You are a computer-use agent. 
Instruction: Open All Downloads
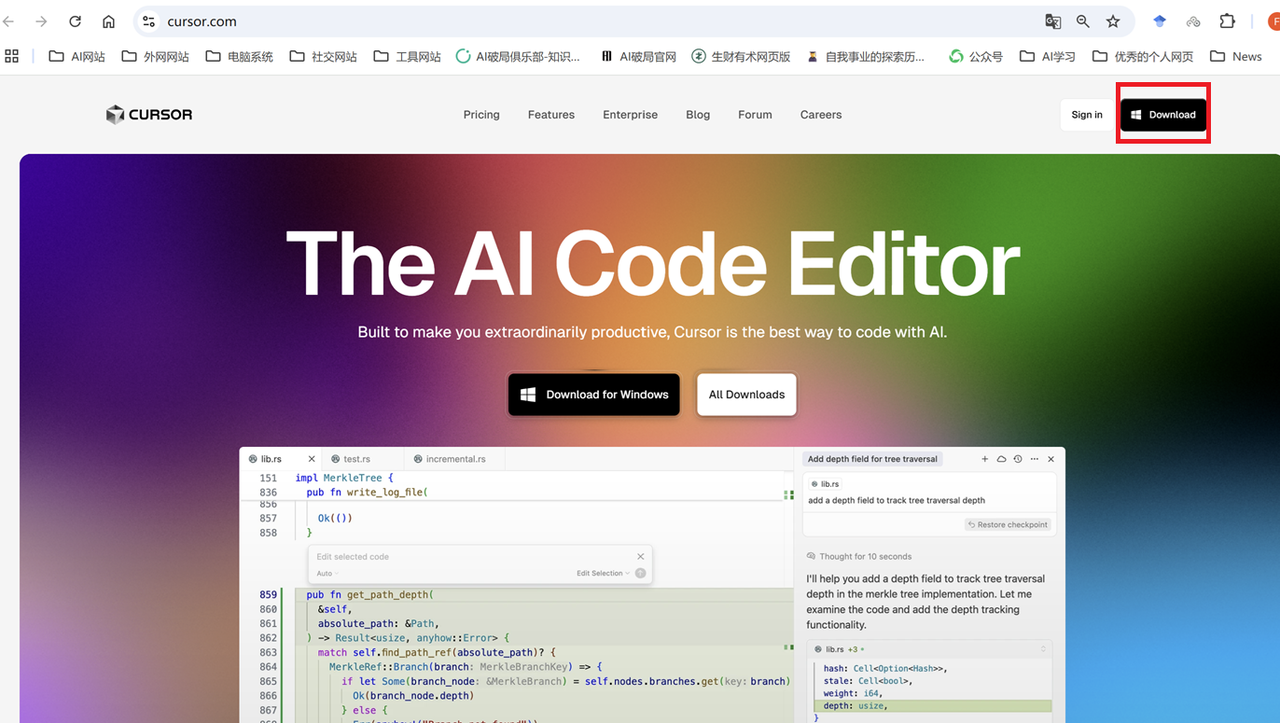pyautogui.click(x=747, y=395)
